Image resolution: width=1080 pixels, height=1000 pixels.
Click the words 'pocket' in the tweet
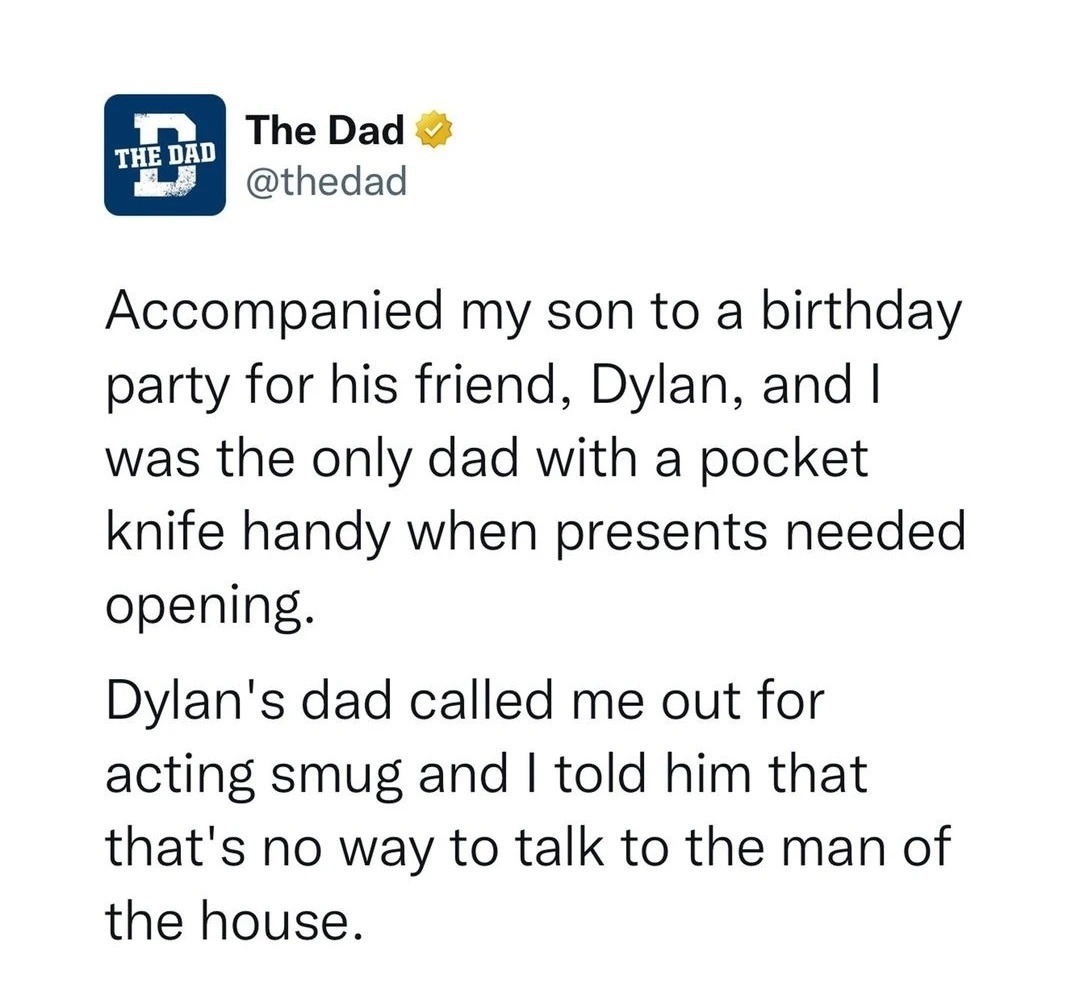(x=784, y=461)
